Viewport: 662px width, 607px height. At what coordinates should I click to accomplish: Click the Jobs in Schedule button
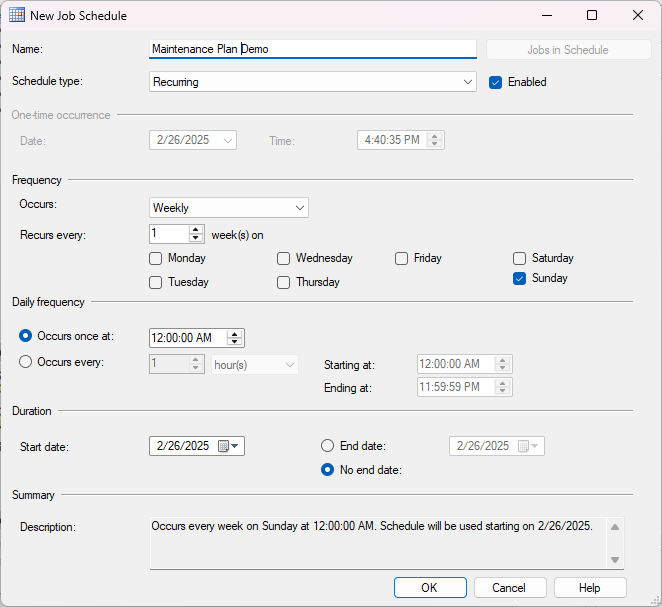568,50
